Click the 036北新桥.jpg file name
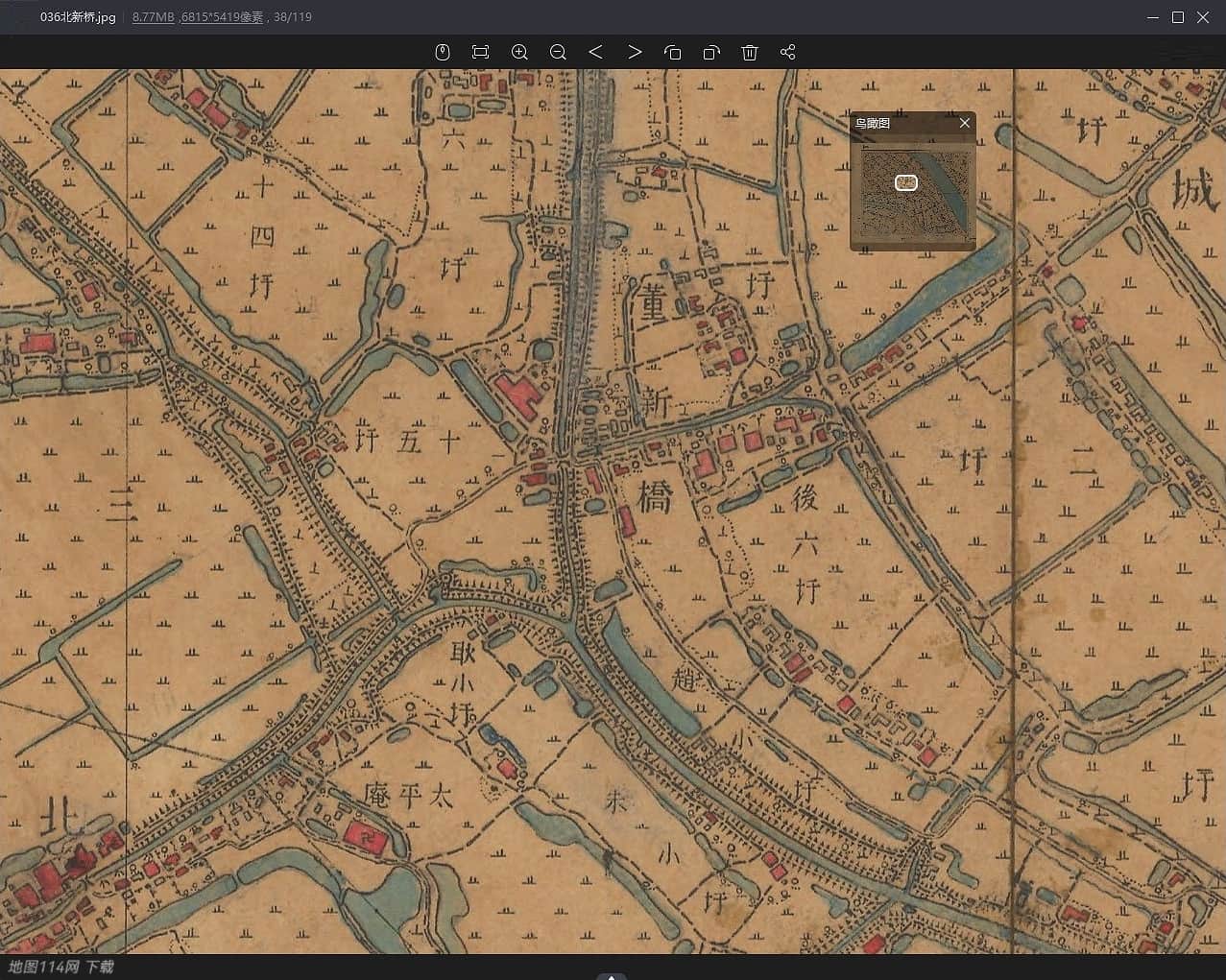 pyautogui.click(x=78, y=17)
